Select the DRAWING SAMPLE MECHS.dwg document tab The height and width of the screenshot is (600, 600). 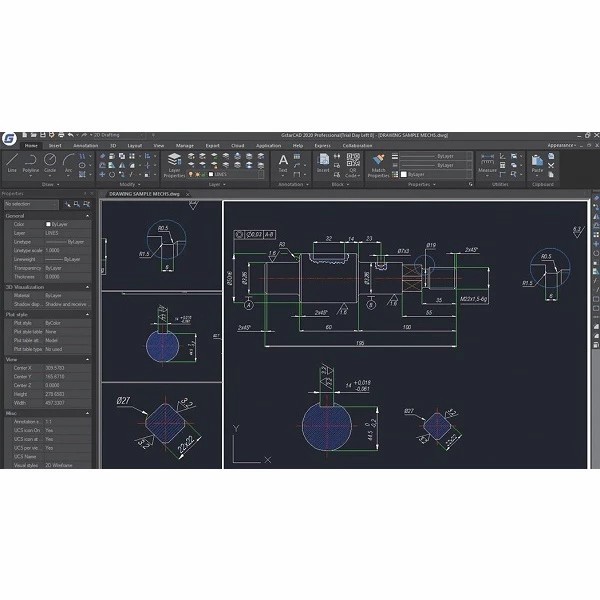coord(144,194)
